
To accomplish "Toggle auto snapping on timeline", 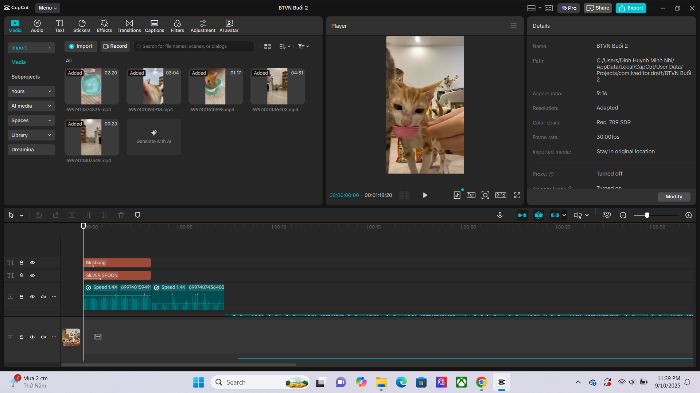I will coord(539,215).
